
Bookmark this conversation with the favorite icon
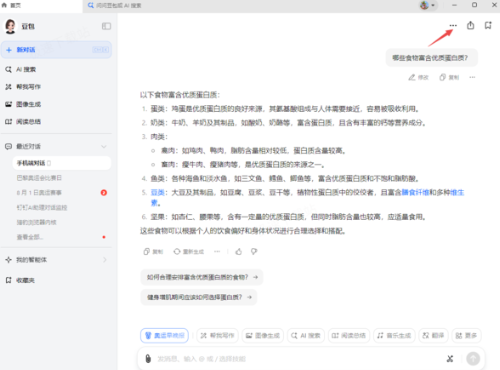[x=488, y=25]
